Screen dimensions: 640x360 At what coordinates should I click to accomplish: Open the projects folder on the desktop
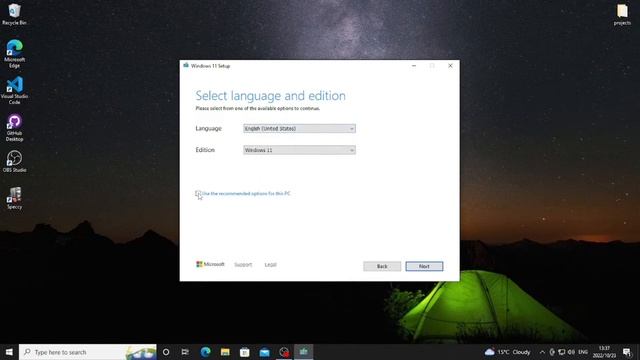tap(622, 15)
